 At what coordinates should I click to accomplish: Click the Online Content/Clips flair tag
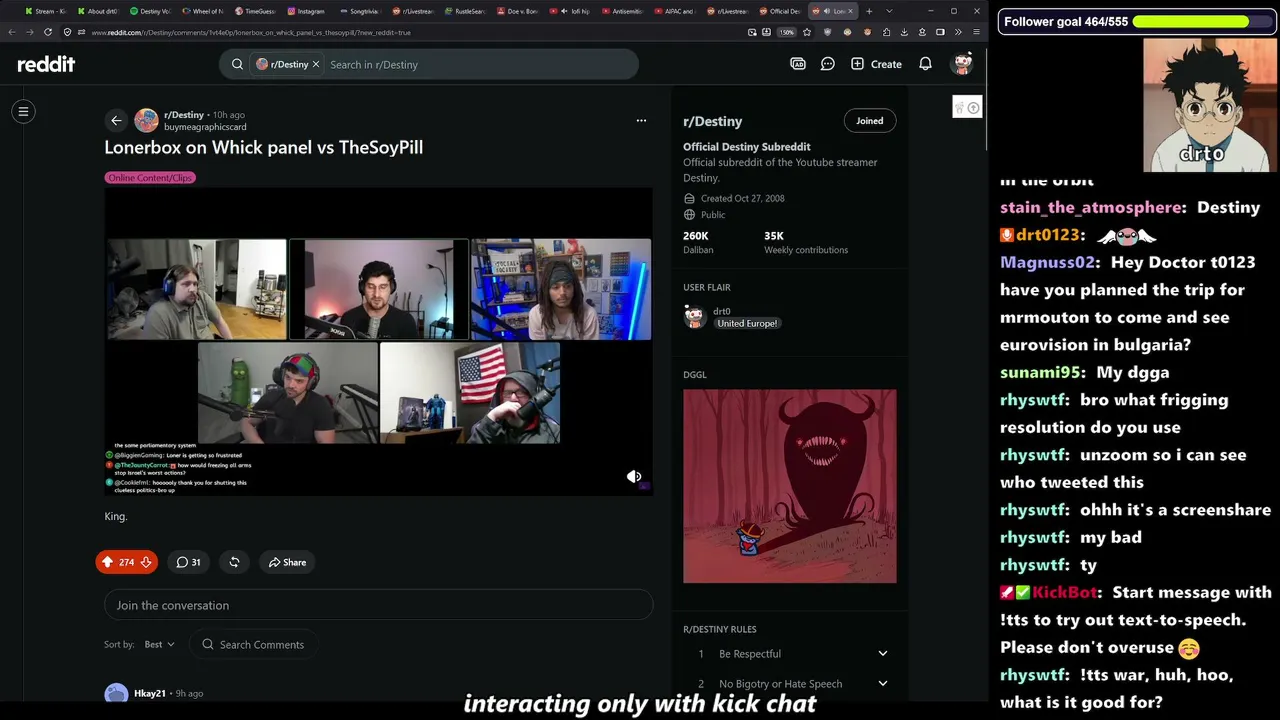[x=150, y=178]
